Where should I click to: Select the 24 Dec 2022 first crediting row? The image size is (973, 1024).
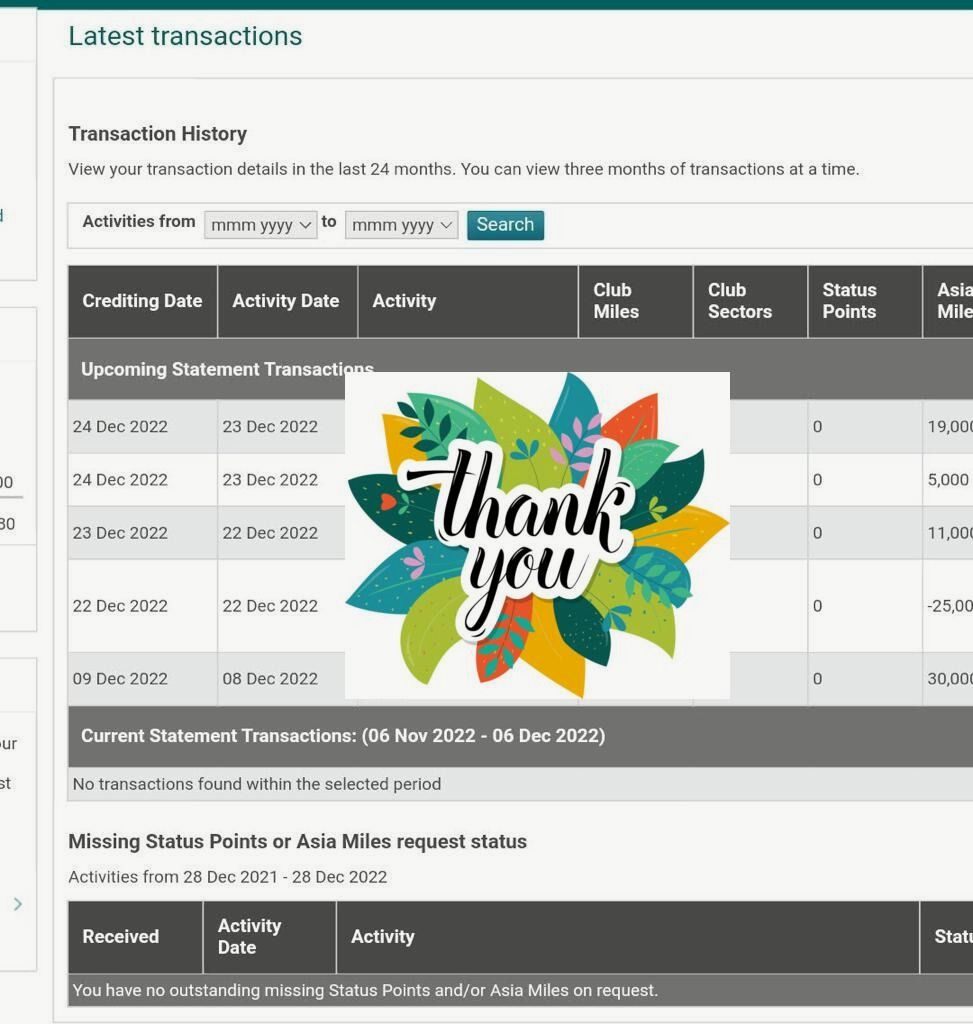[520, 426]
